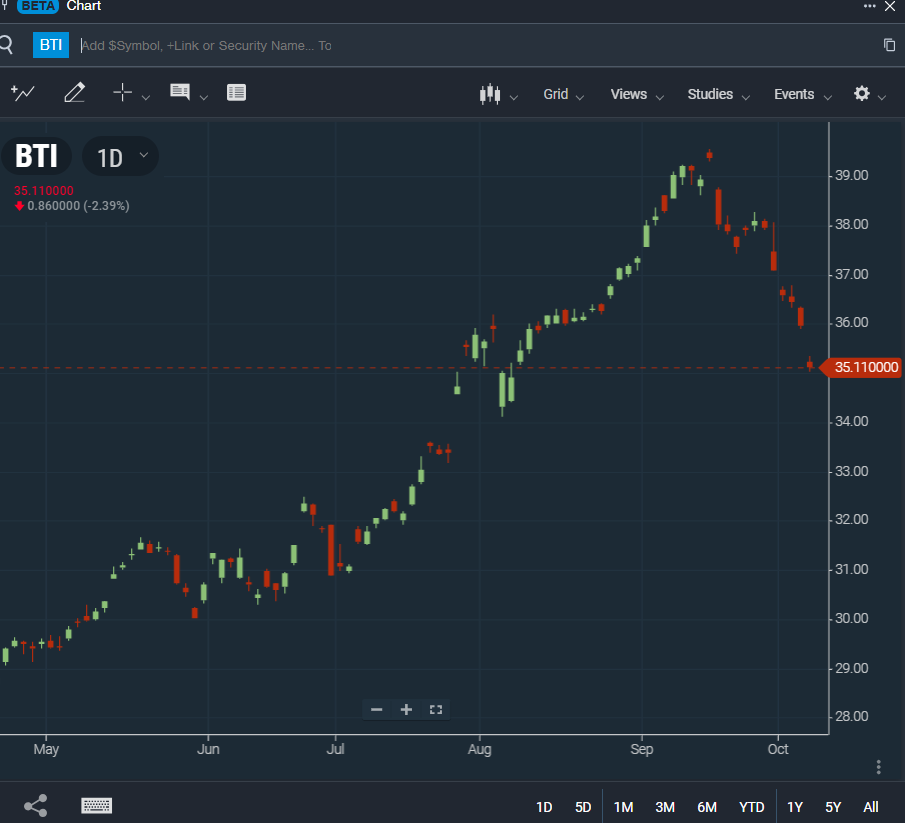Expand the settings gear dropdown arrow

(882, 98)
